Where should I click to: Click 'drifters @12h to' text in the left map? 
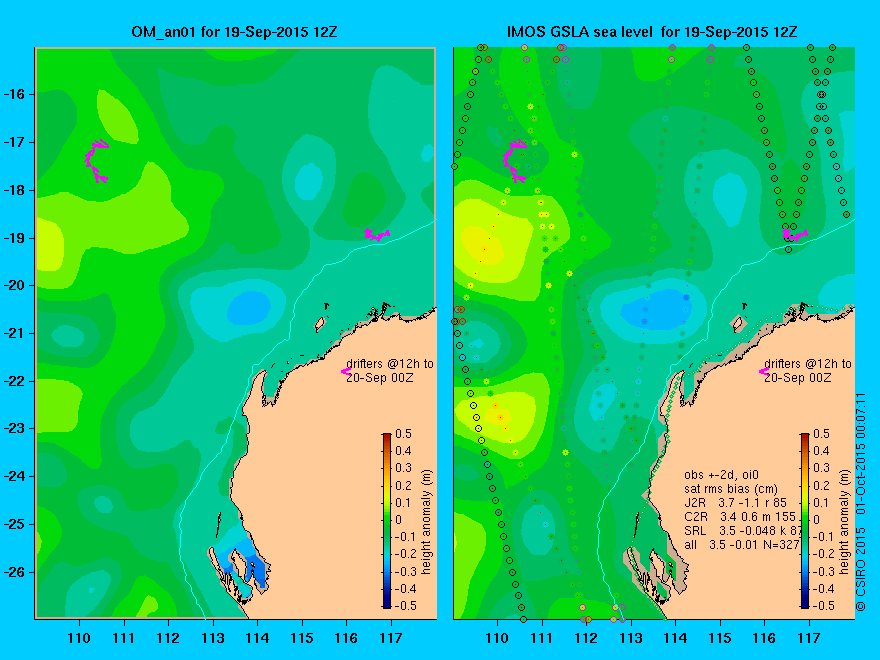(x=389, y=364)
